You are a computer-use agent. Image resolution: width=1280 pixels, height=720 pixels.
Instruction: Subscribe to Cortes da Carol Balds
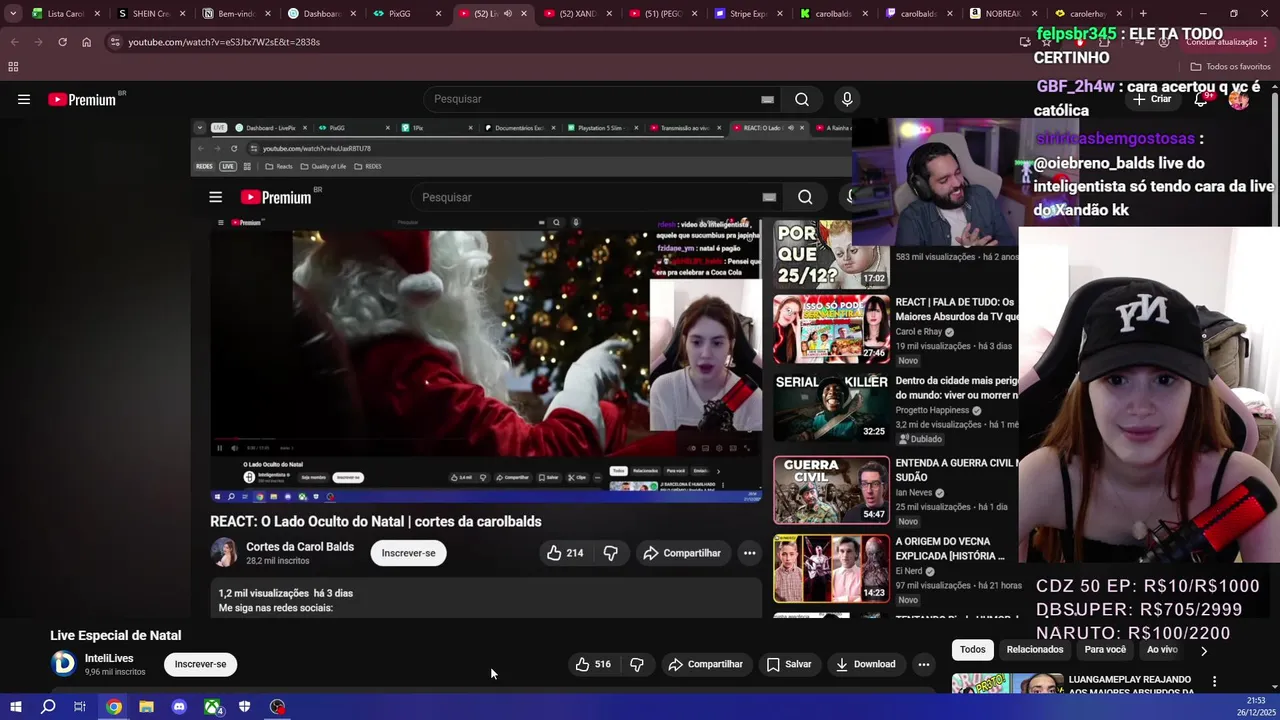pos(408,553)
